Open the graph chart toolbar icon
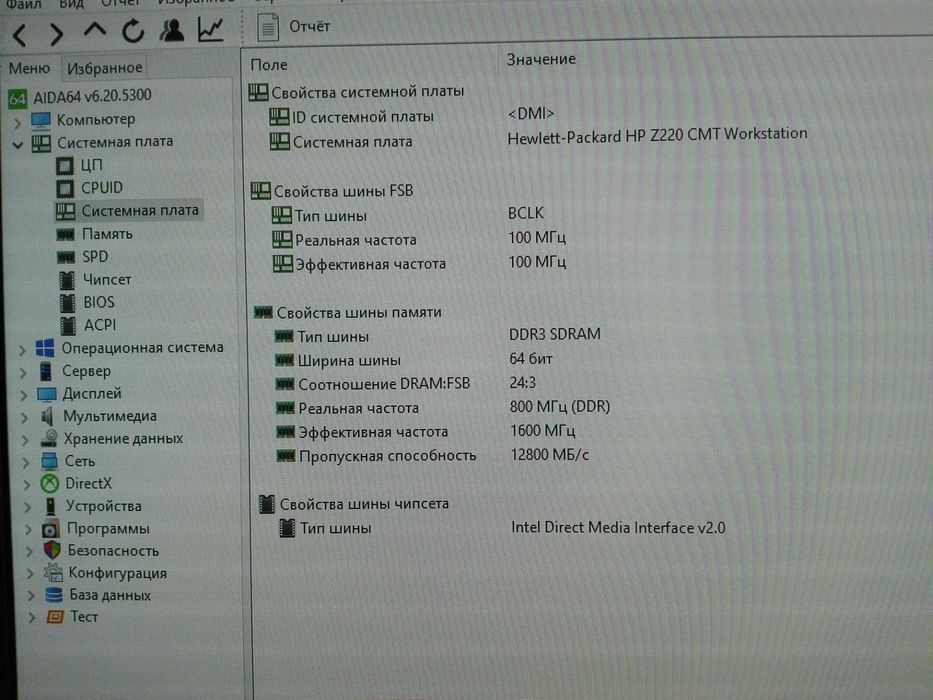Screen dimensions: 933x700 (211, 29)
